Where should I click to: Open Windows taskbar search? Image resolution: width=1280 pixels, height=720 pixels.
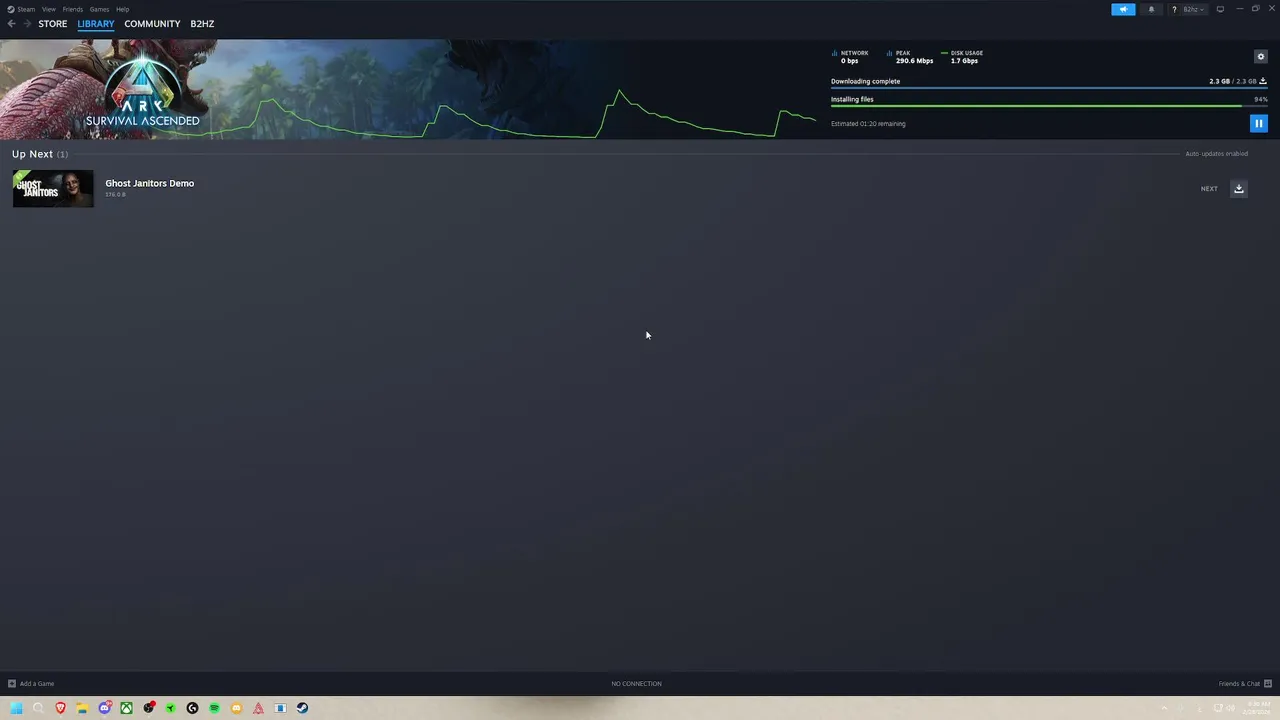38,708
